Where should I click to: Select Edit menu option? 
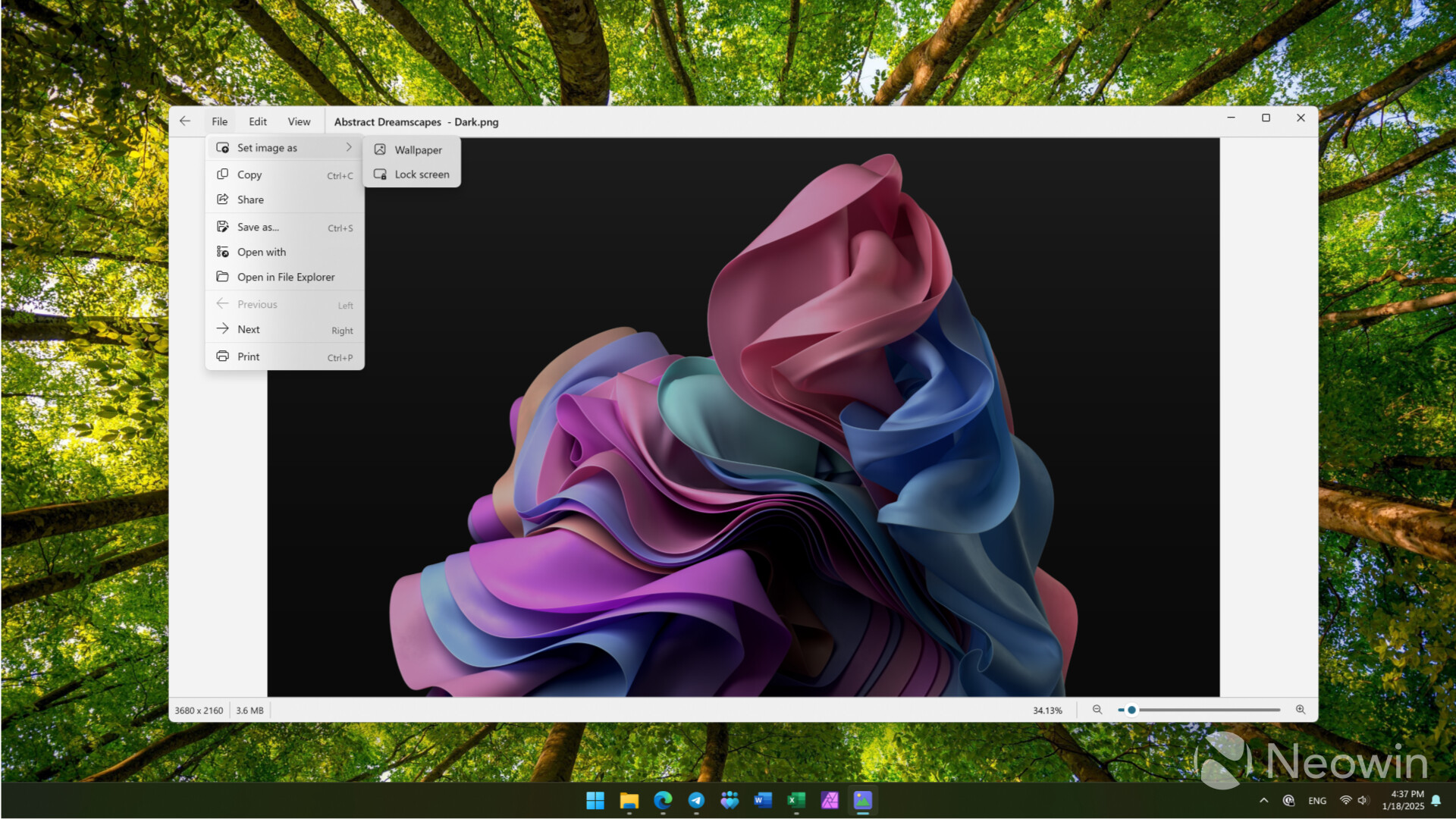pos(257,121)
